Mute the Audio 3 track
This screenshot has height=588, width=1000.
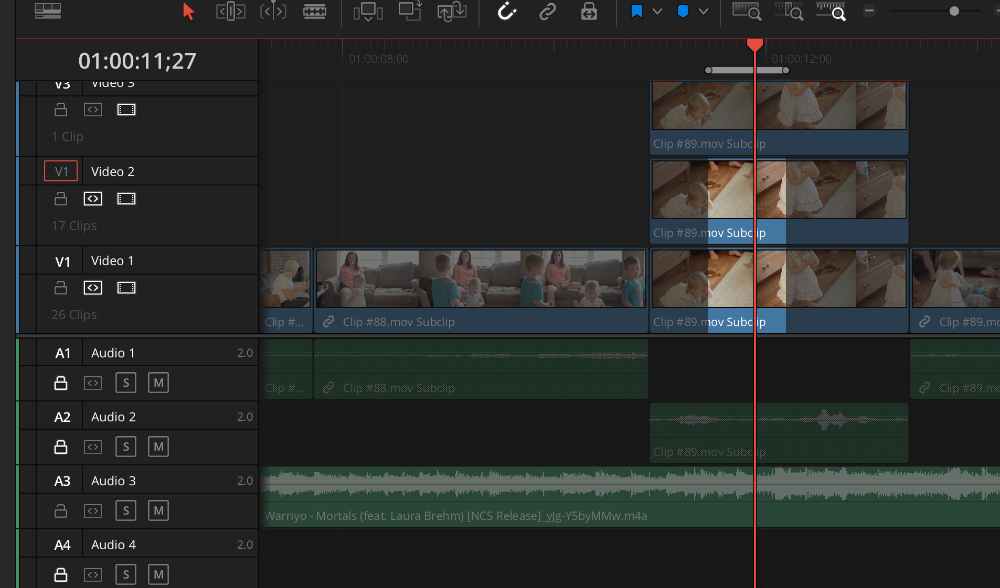[x=158, y=510]
